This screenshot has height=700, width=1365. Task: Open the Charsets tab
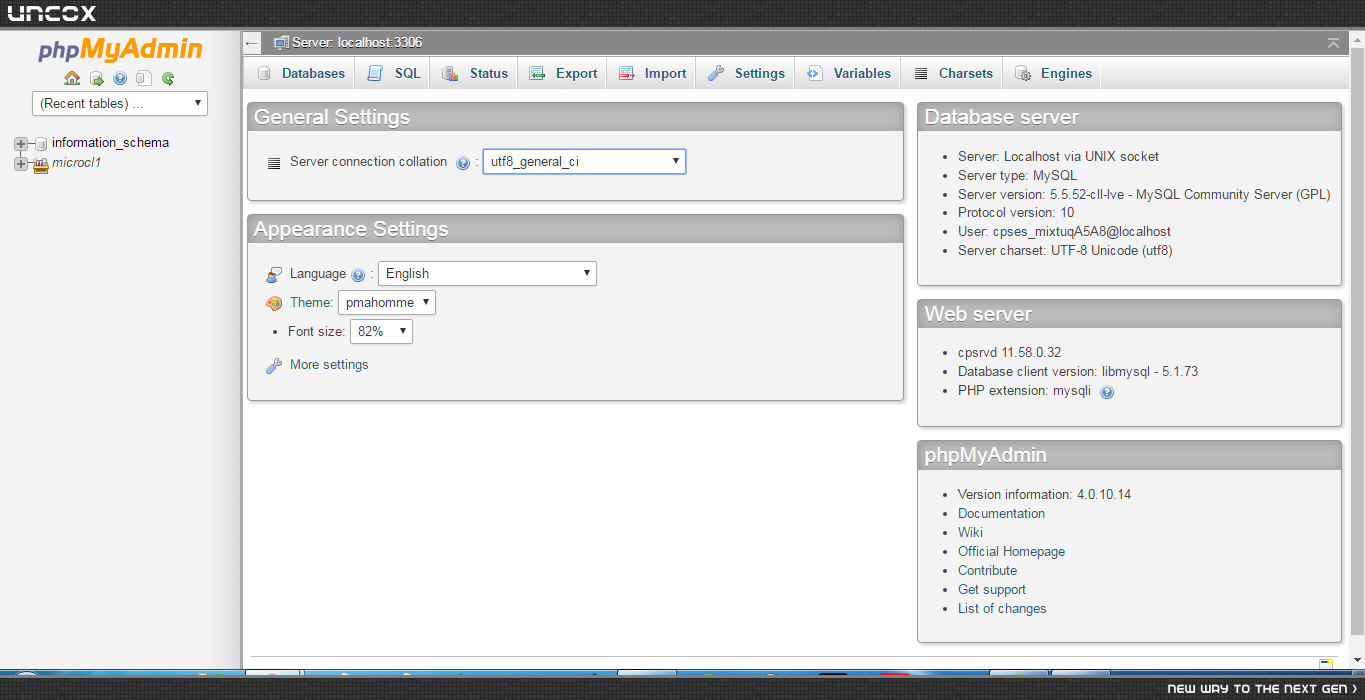(x=952, y=73)
